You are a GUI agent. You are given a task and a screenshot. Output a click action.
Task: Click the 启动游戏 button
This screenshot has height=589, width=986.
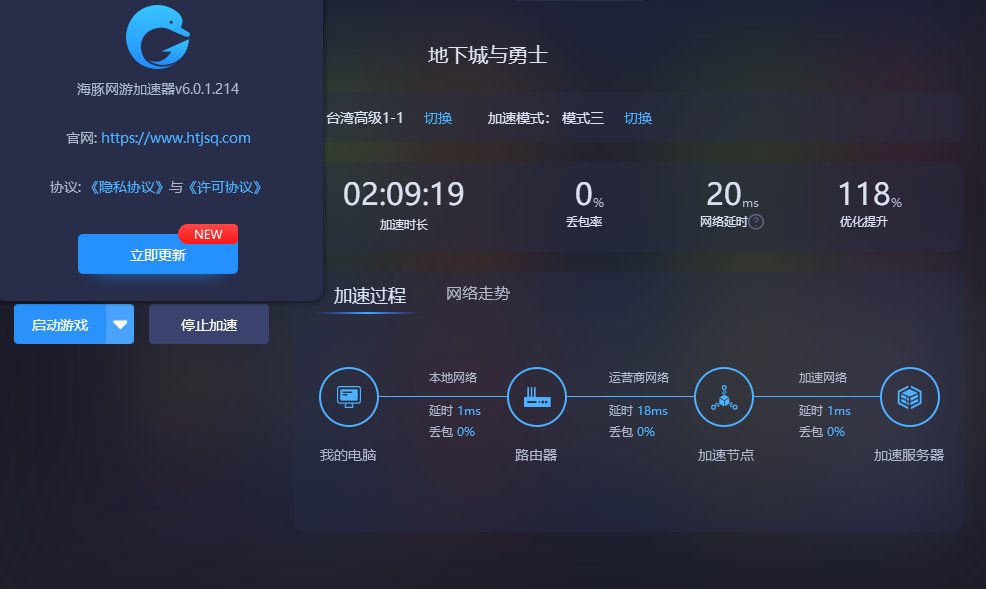click(x=60, y=324)
